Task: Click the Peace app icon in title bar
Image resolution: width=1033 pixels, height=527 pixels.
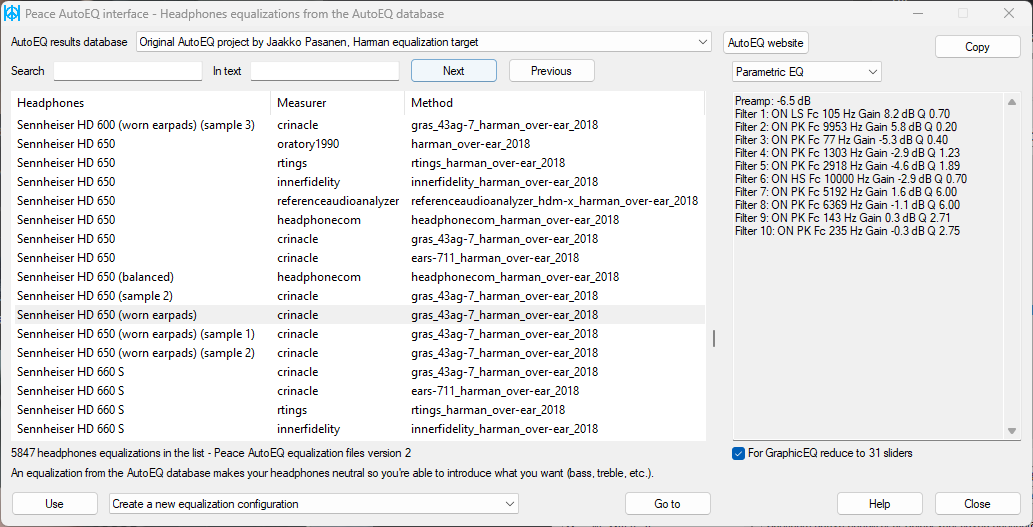Action: pyautogui.click(x=13, y=14)
